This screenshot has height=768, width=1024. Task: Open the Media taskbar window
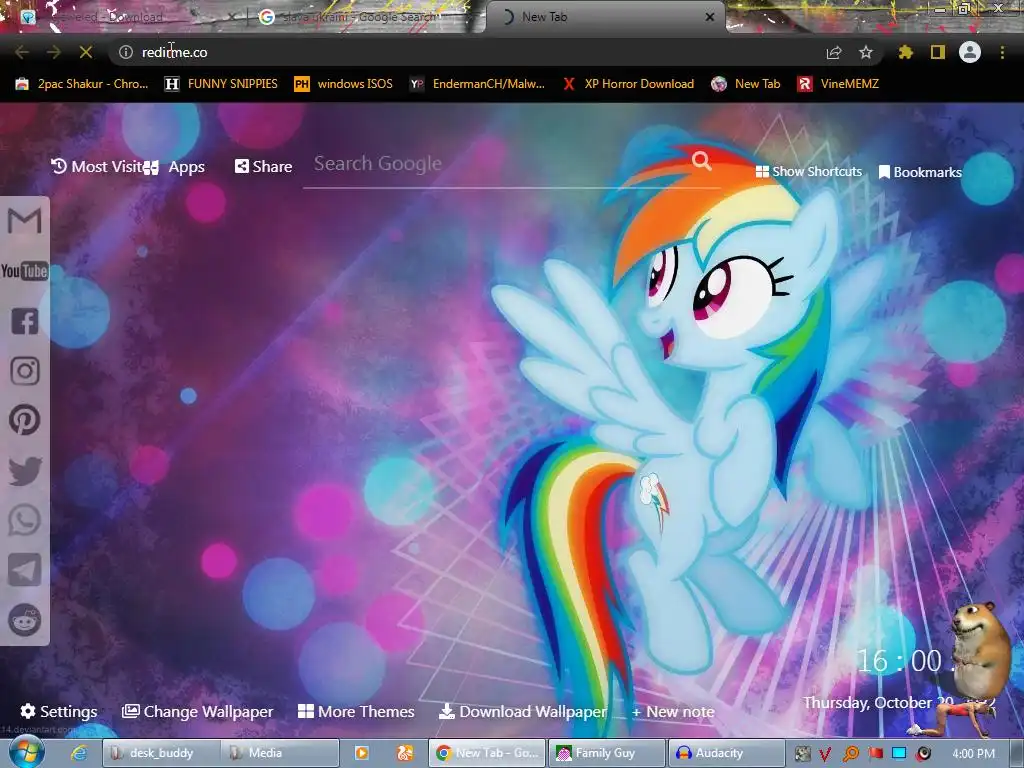280,753
